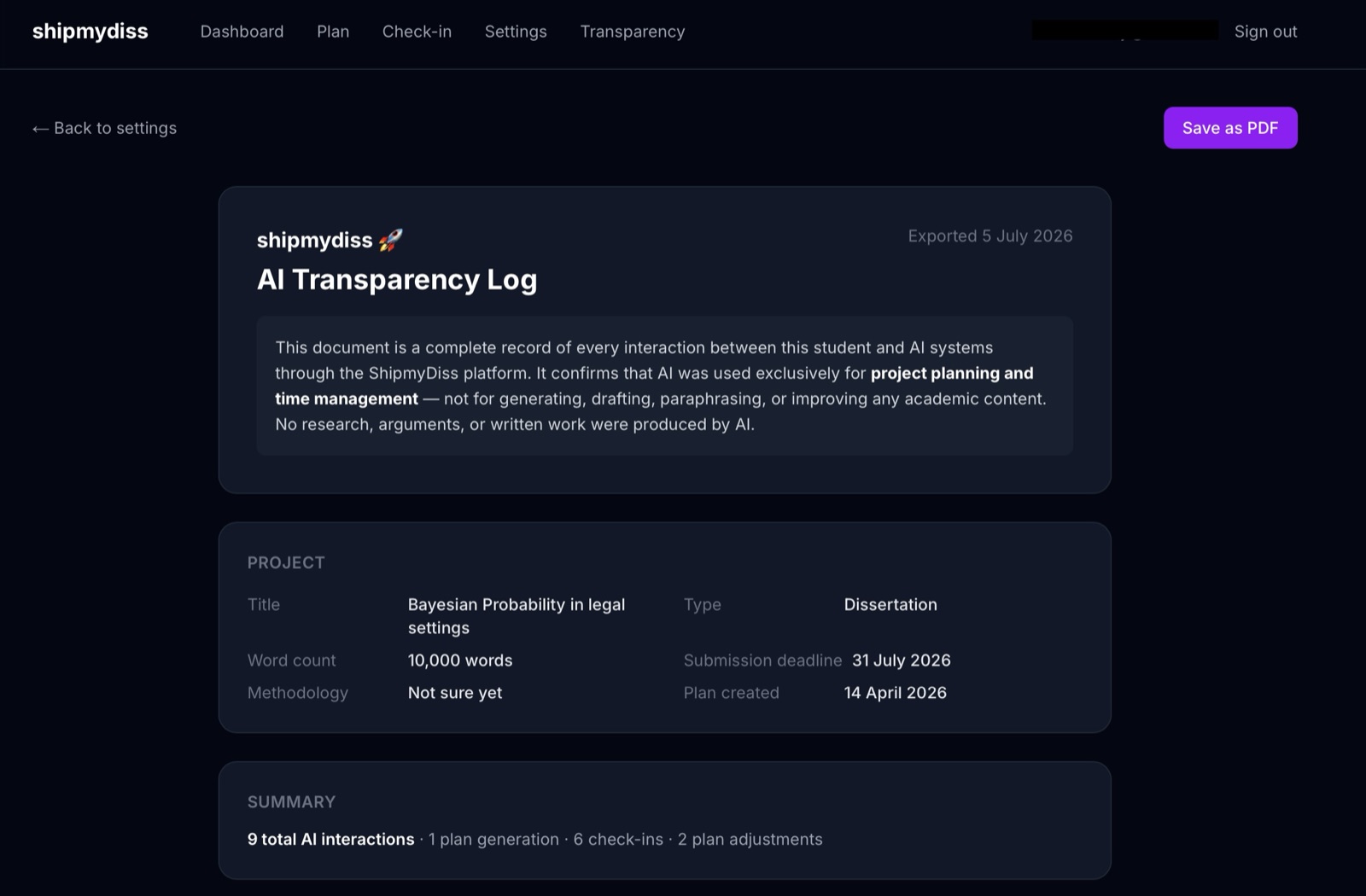Click the Submission deadline label
The image size is (1366, 896).
coord(762,660)
